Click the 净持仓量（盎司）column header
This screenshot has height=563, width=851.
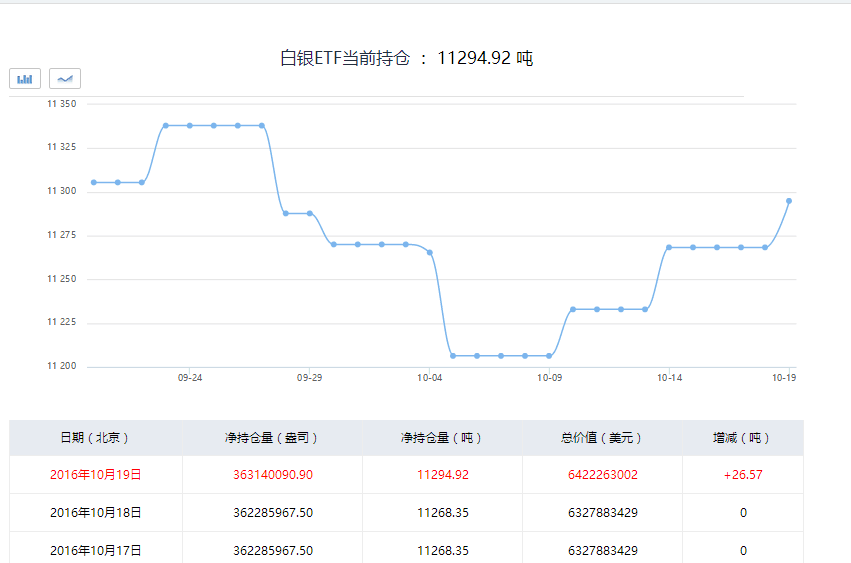coord(272,438)
